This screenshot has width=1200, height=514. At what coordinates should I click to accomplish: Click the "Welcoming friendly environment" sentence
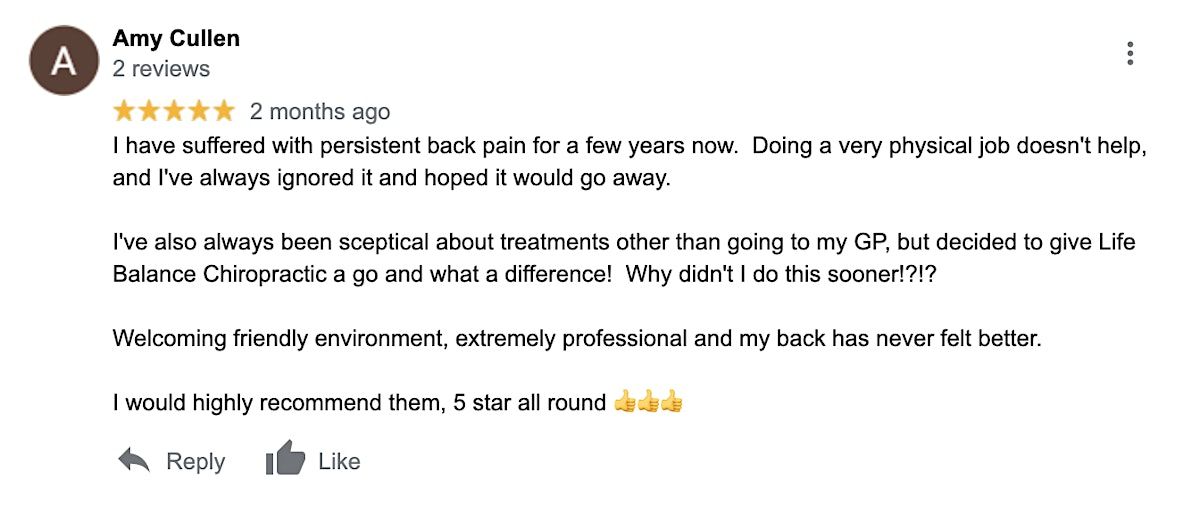tap(577, 338)
